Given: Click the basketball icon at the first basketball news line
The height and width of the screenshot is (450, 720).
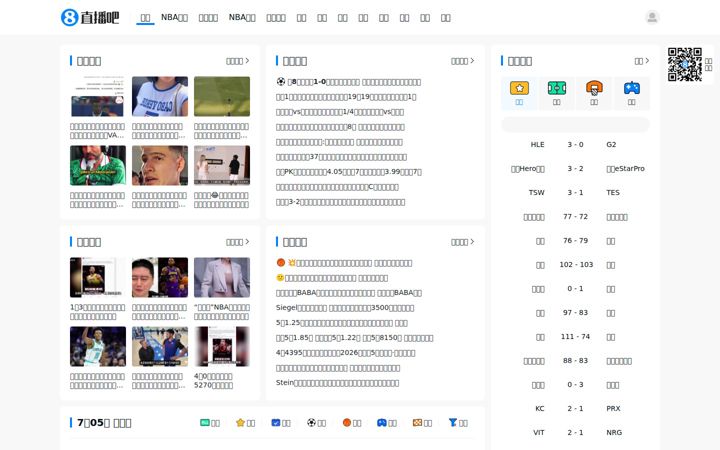Looking at the screenshot, I should pos(281,263).
